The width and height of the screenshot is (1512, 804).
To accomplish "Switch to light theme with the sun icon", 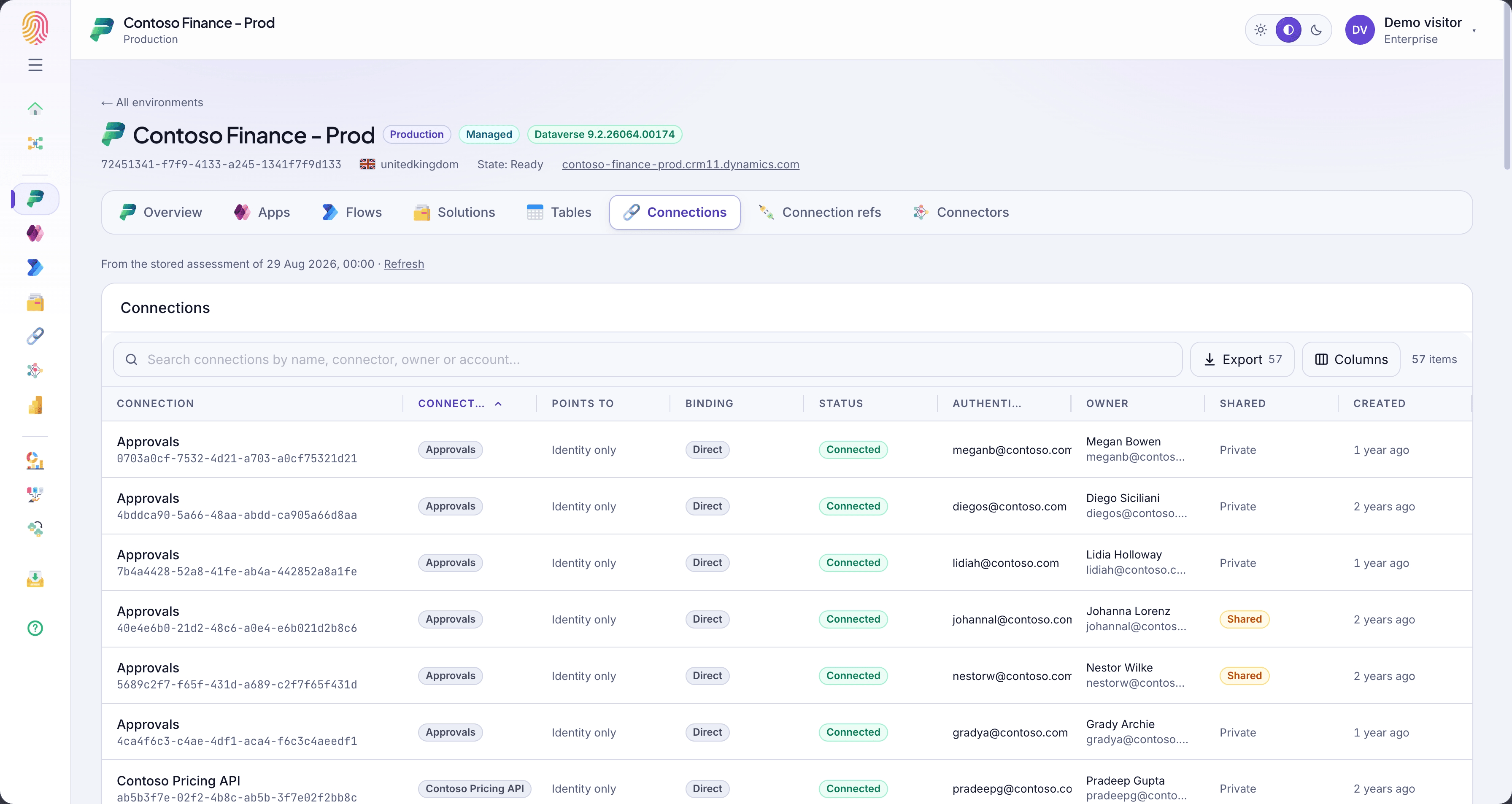I will click(x=1260, y=30).
